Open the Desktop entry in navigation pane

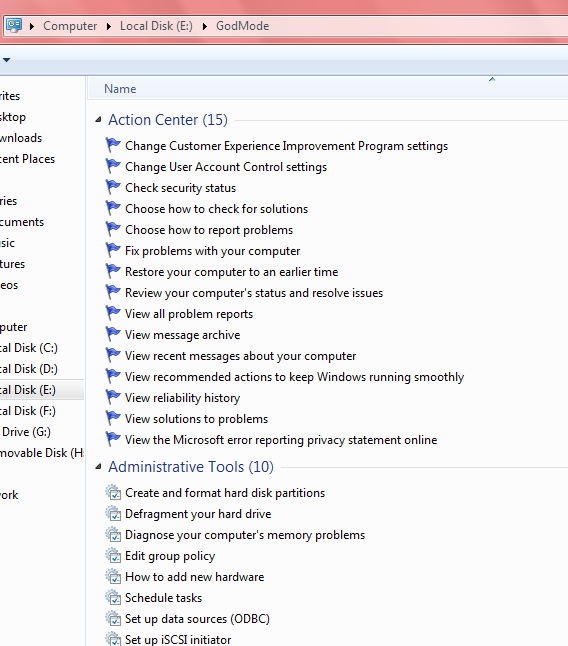tap(13, 117)
